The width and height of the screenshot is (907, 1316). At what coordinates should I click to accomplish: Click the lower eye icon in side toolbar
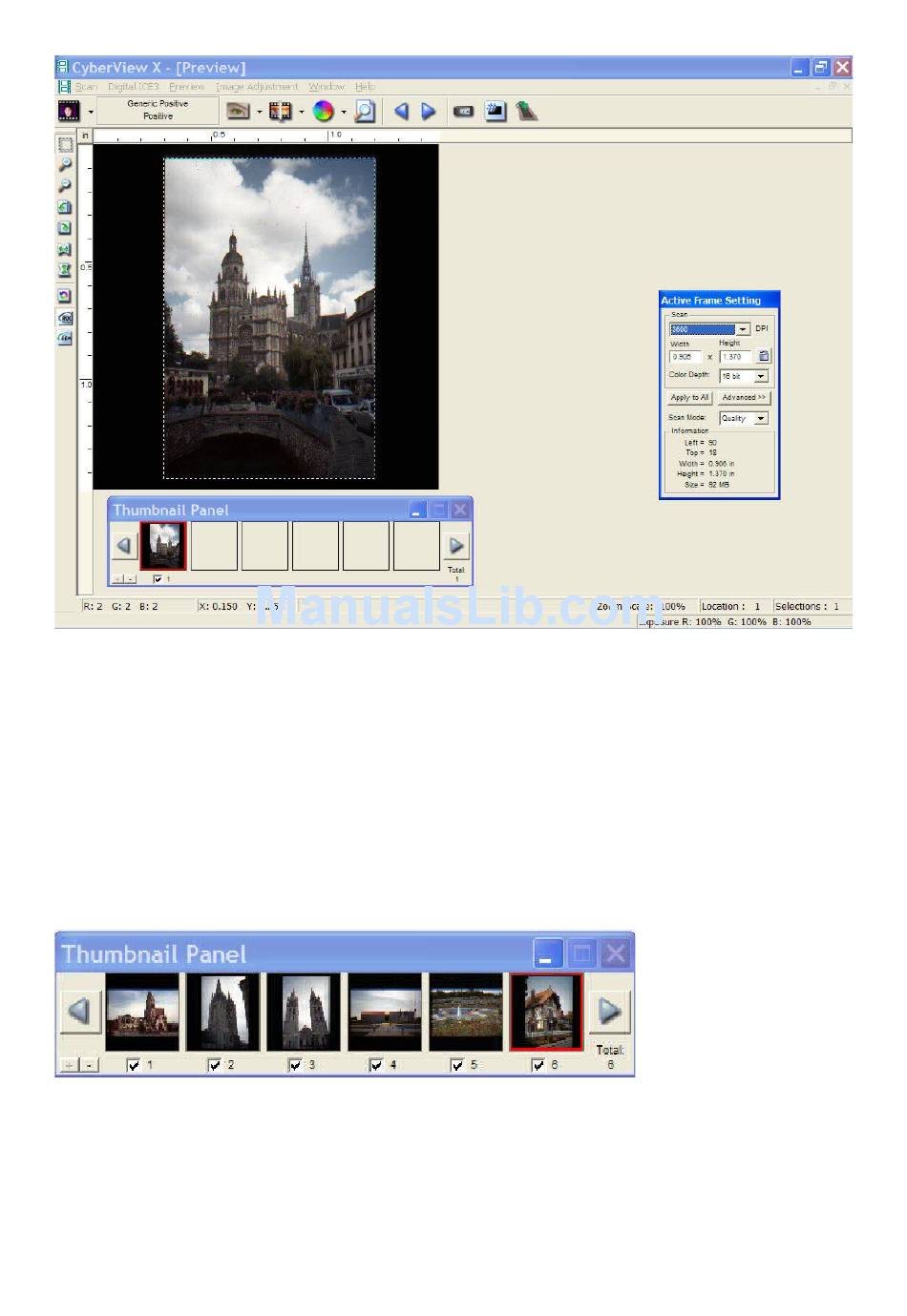pyautogui.click(x=65, y=338)
